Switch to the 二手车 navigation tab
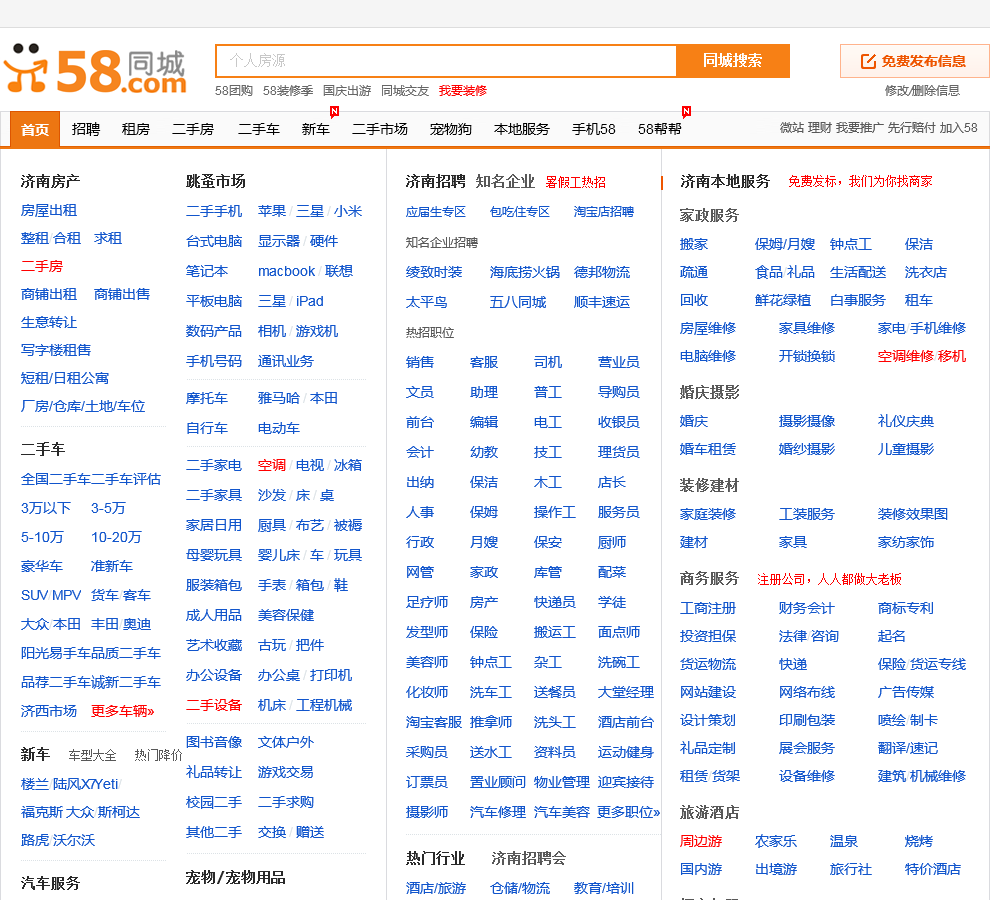Screen dimensions: 990x900 (259, 129)
